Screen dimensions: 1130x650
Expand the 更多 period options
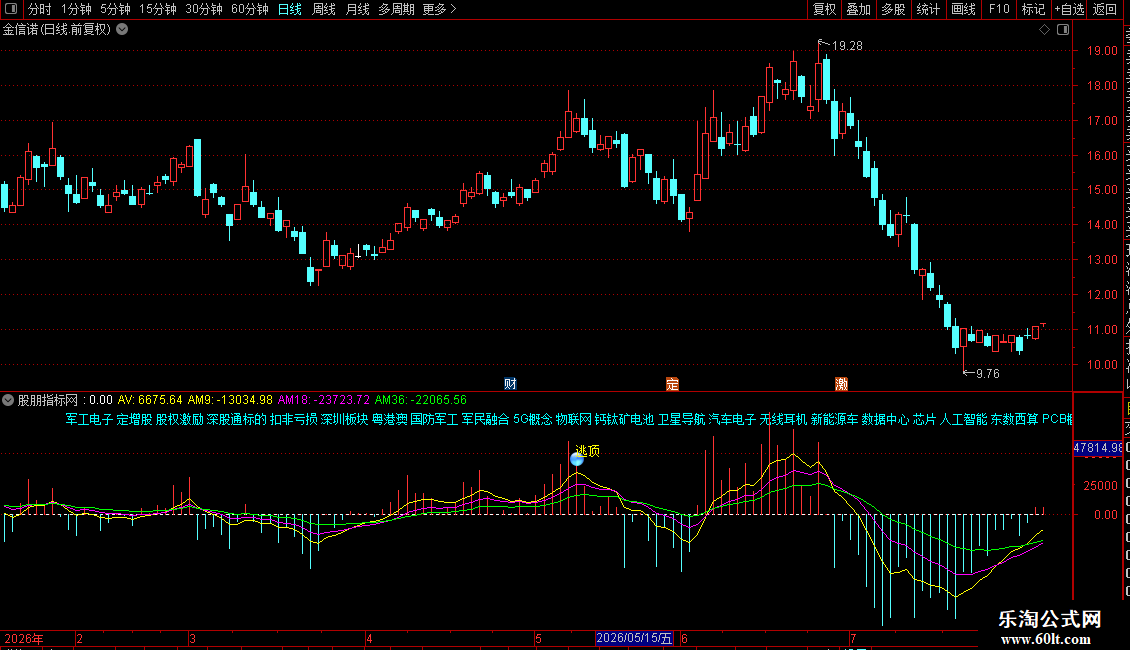point(440,9)
